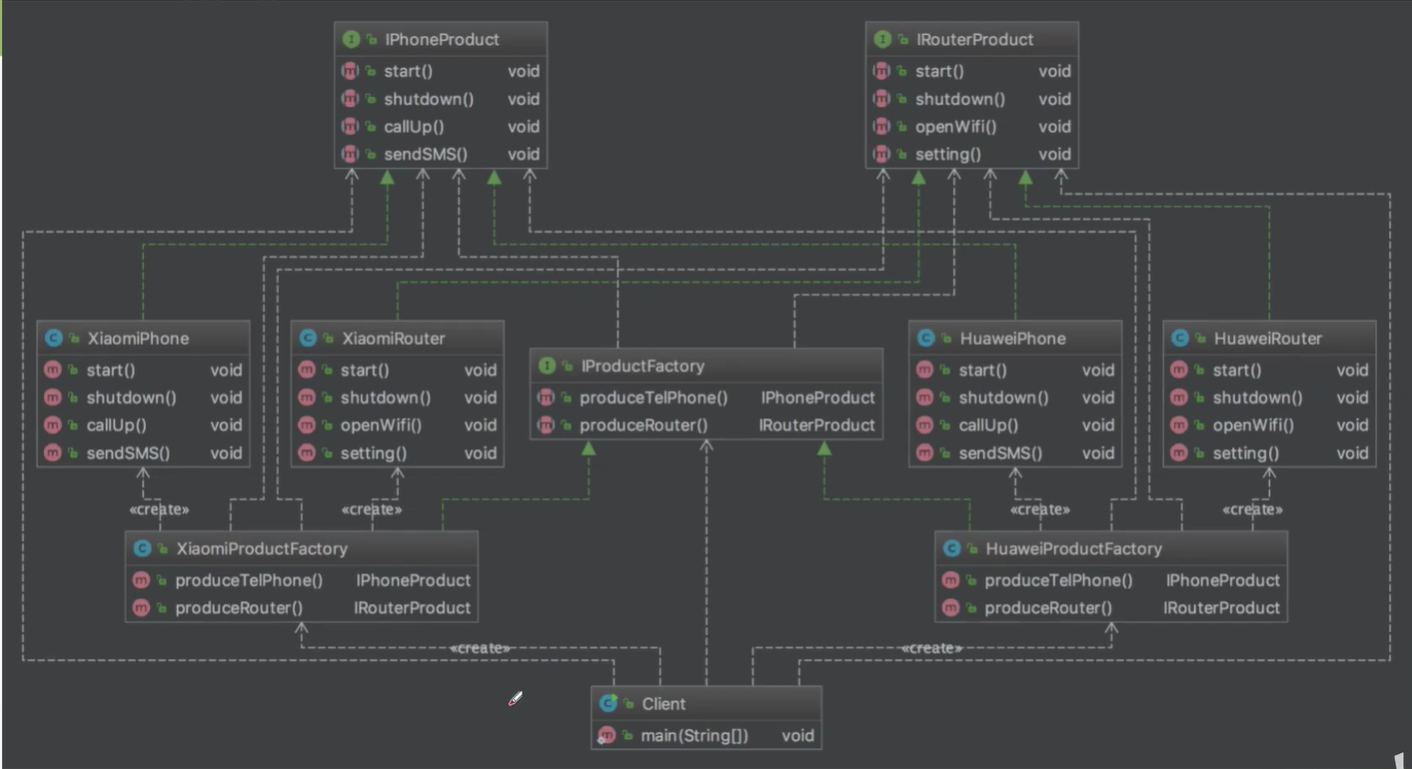The image size is (1412, 769).
Task: Click method icon of IPhoneProduct start()
Action: click(x=350, y=71)
